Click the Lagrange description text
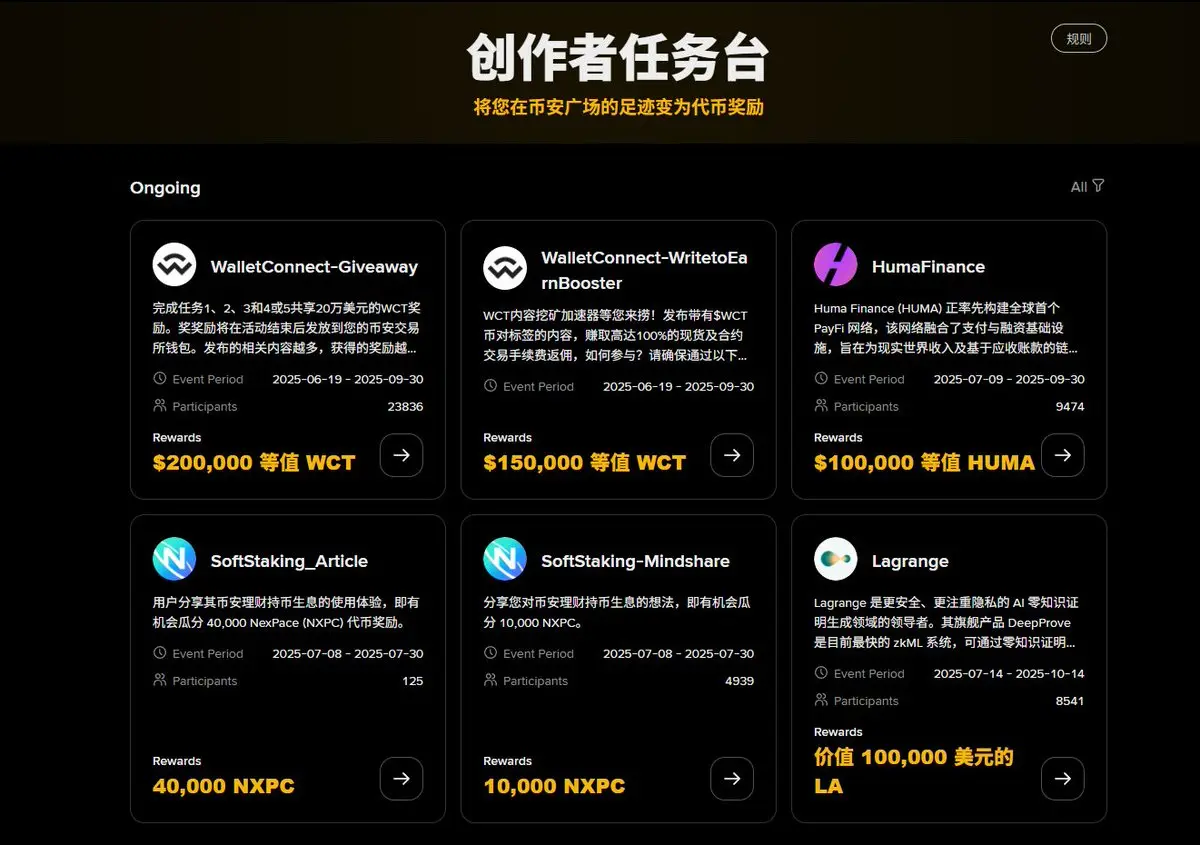The width and height of the screenshot is (1200, 845). [x=947, y=622]
